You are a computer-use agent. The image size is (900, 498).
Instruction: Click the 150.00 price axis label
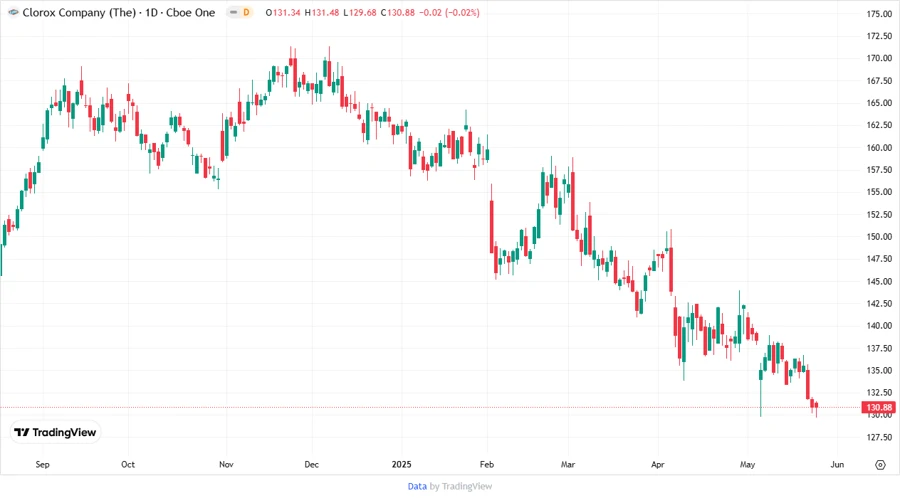tap(879, 236)
